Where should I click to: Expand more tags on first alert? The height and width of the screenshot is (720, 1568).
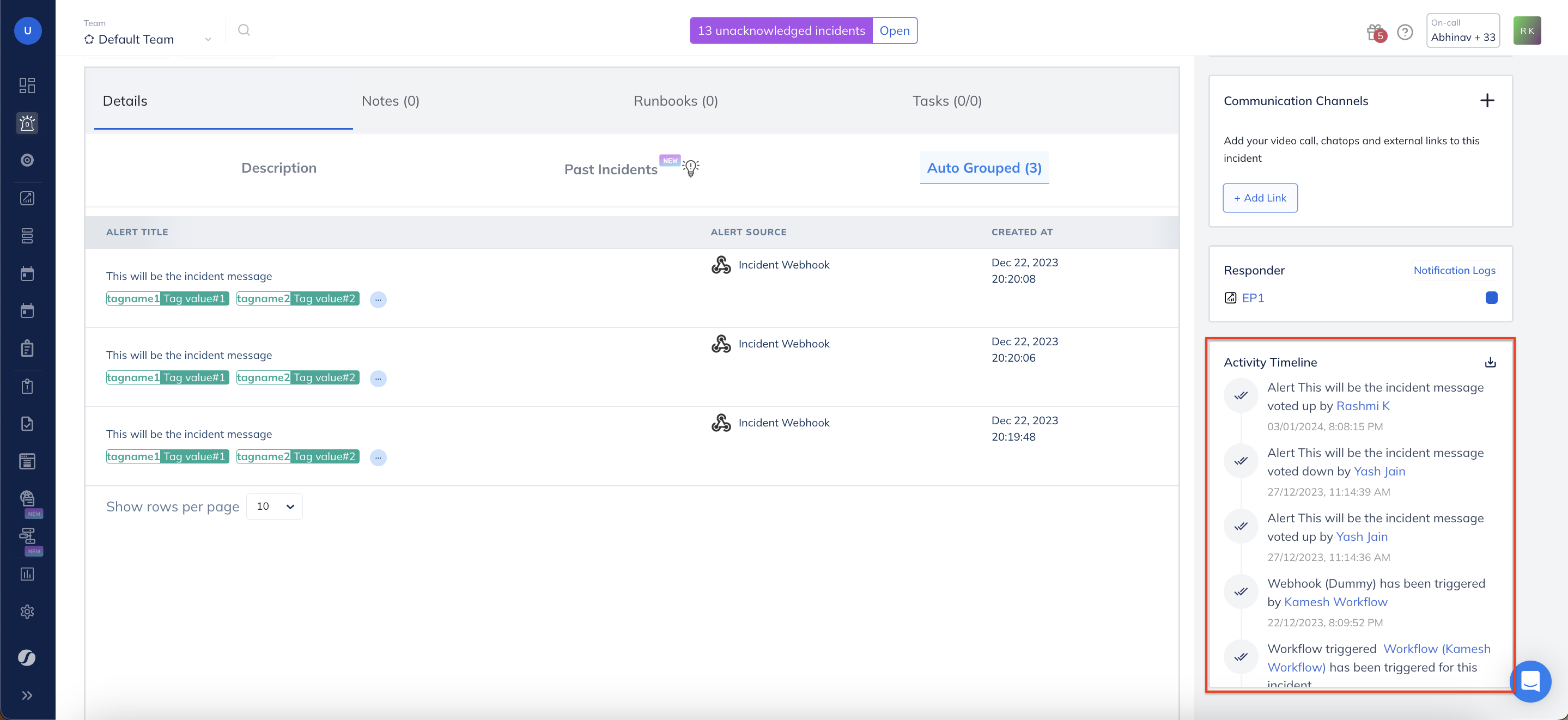[378, 300]
